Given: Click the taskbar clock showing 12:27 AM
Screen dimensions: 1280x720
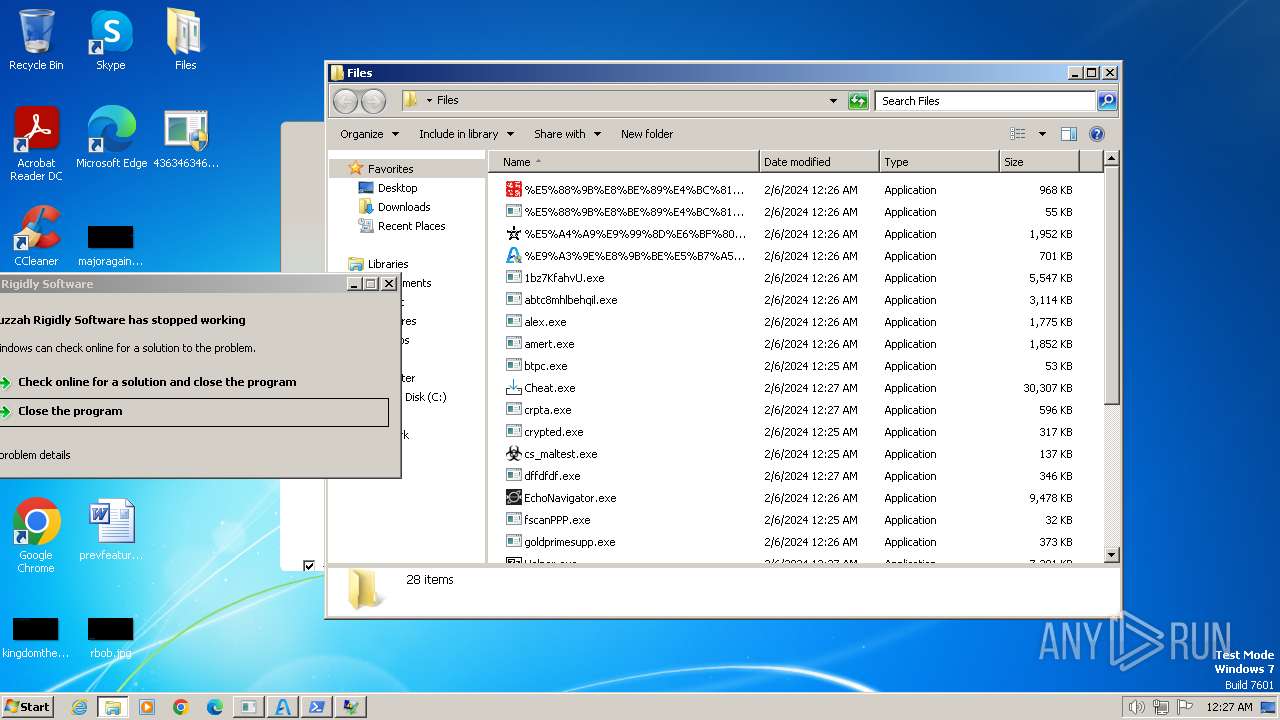Looking at the screenshot, I should [x=1229, y=707].
